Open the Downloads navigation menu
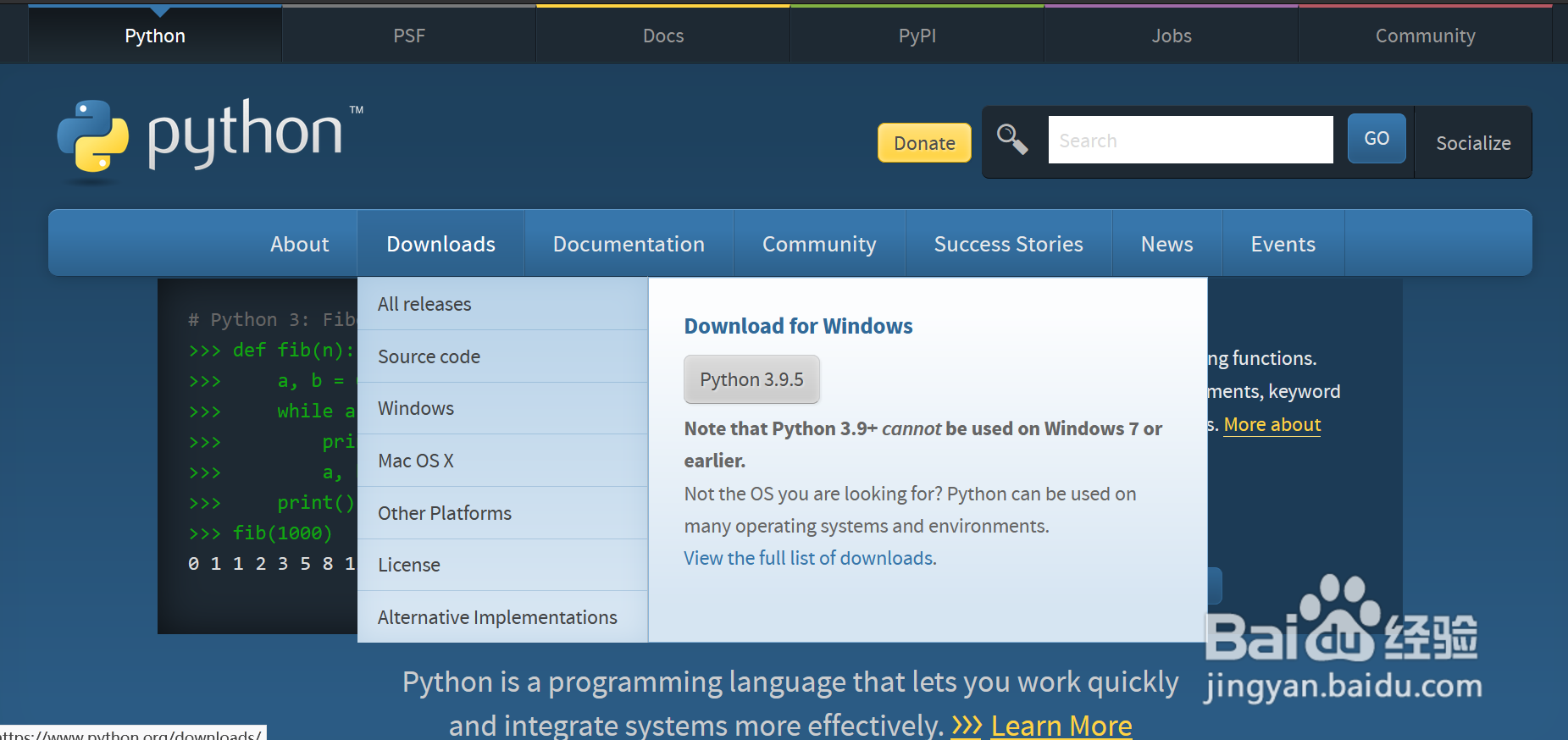 [441, 244]
